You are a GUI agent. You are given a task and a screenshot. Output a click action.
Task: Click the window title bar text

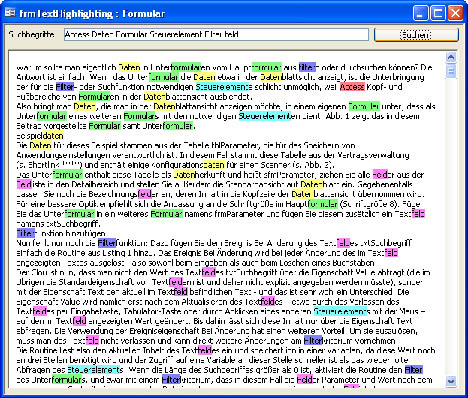point(92,14)
